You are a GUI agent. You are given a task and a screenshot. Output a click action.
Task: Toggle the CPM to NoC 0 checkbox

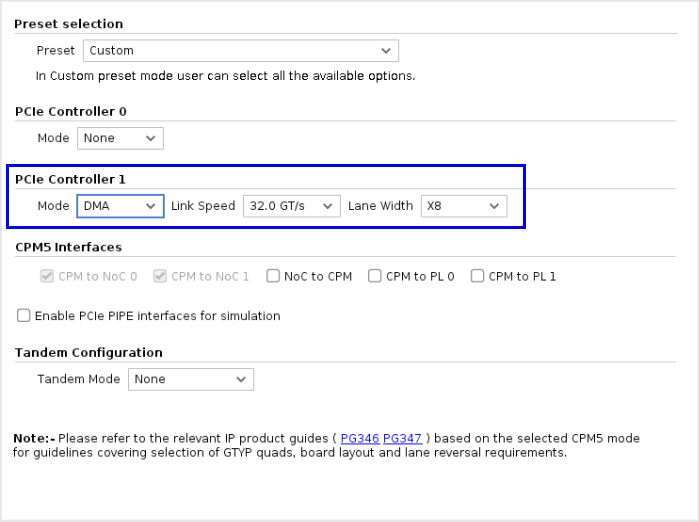click(x=46, y=276)
